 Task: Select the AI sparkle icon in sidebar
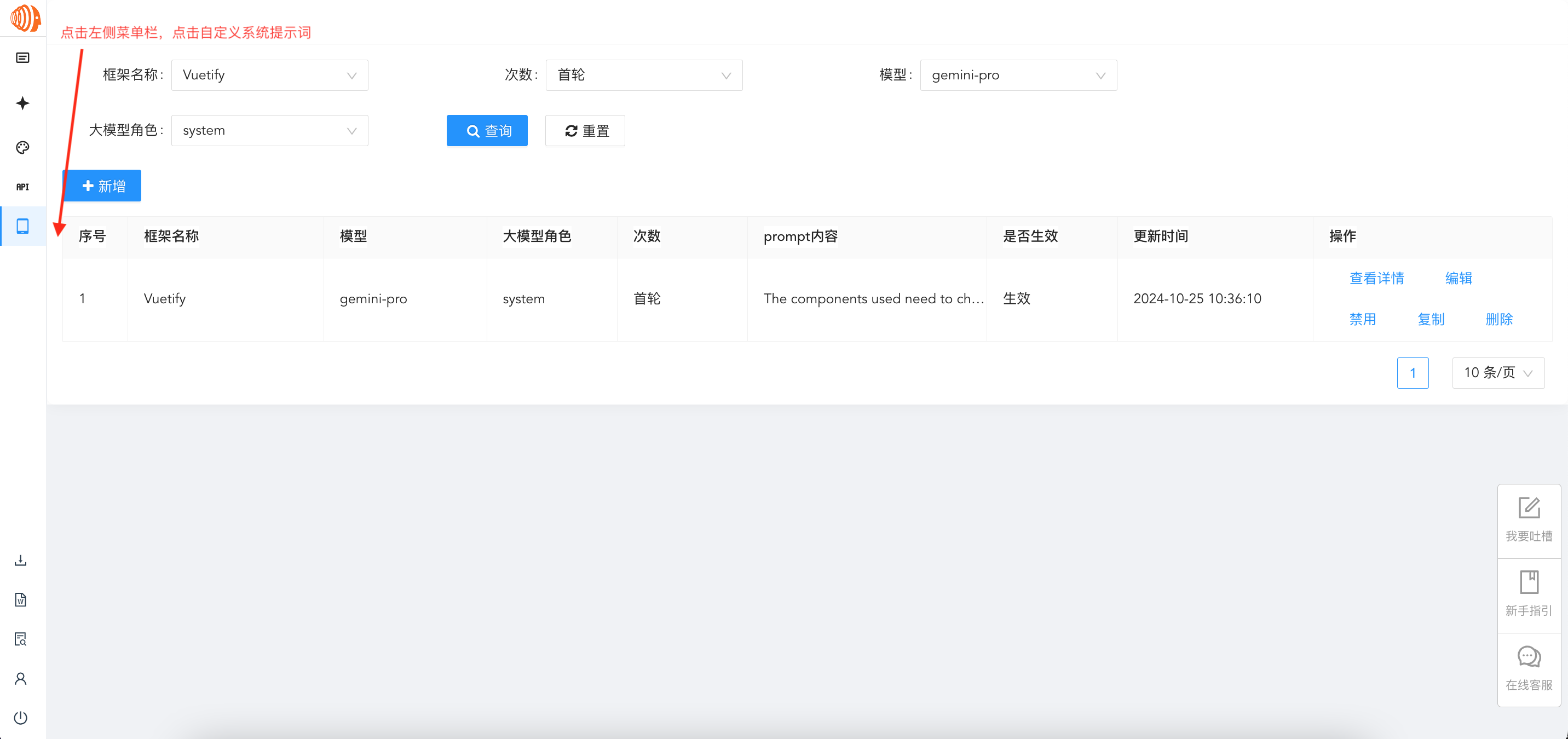pos(22,103)
